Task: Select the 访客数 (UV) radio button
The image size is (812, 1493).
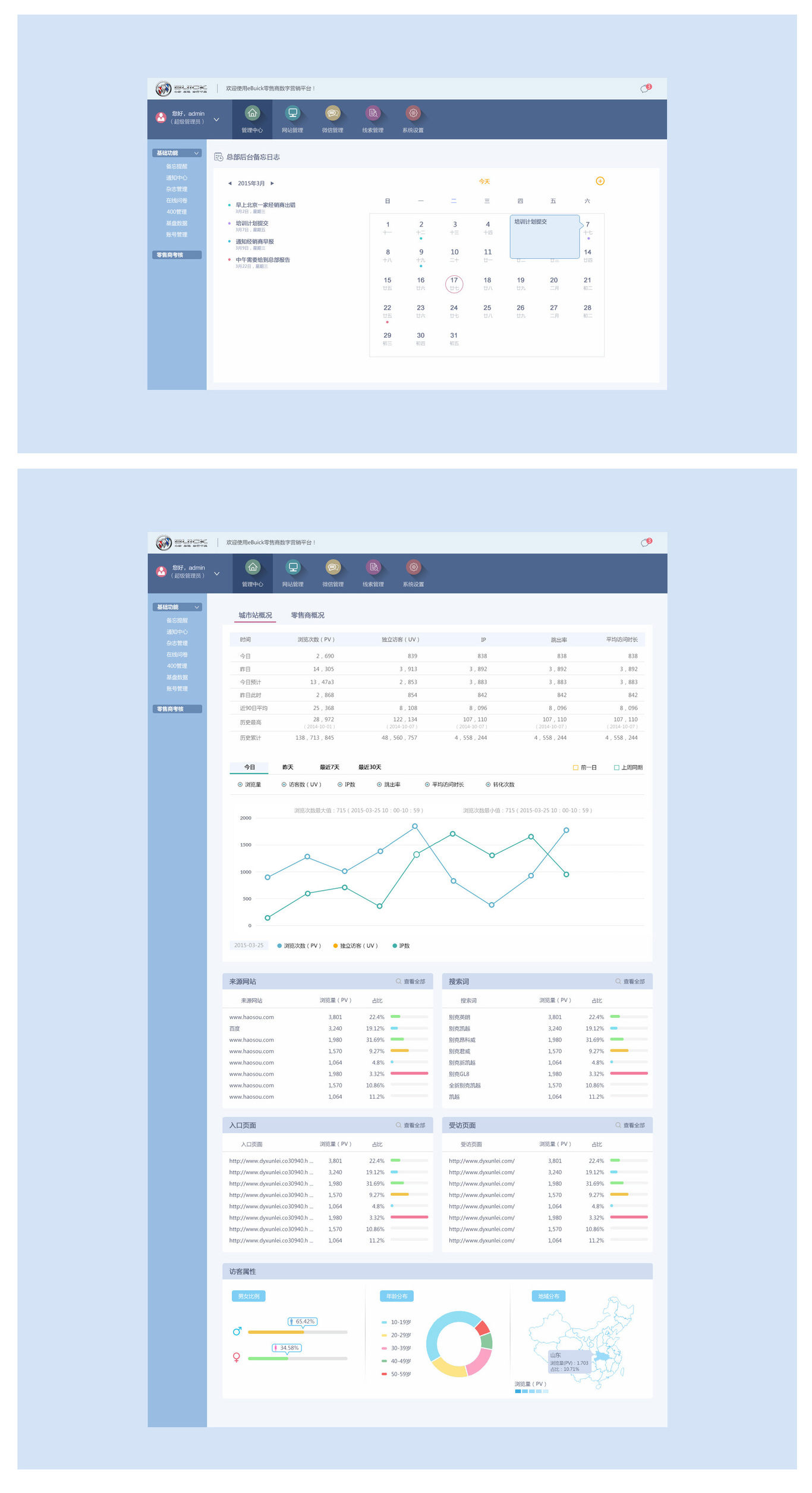Action: pos(284,785)
